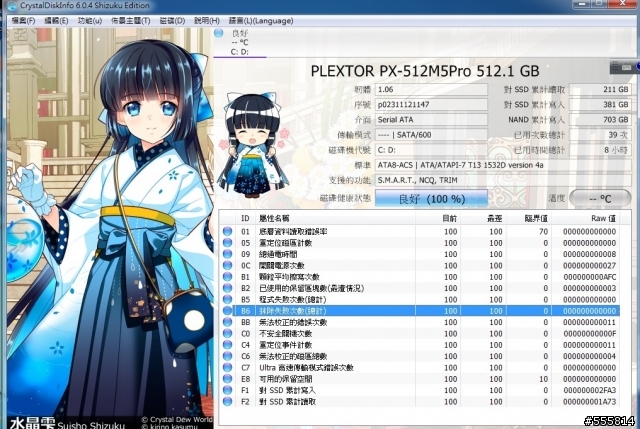This screenshot has height=429, width=640.
Task: Open the 磁碟(D) disk menu
Action: click(x=172, y=21)
